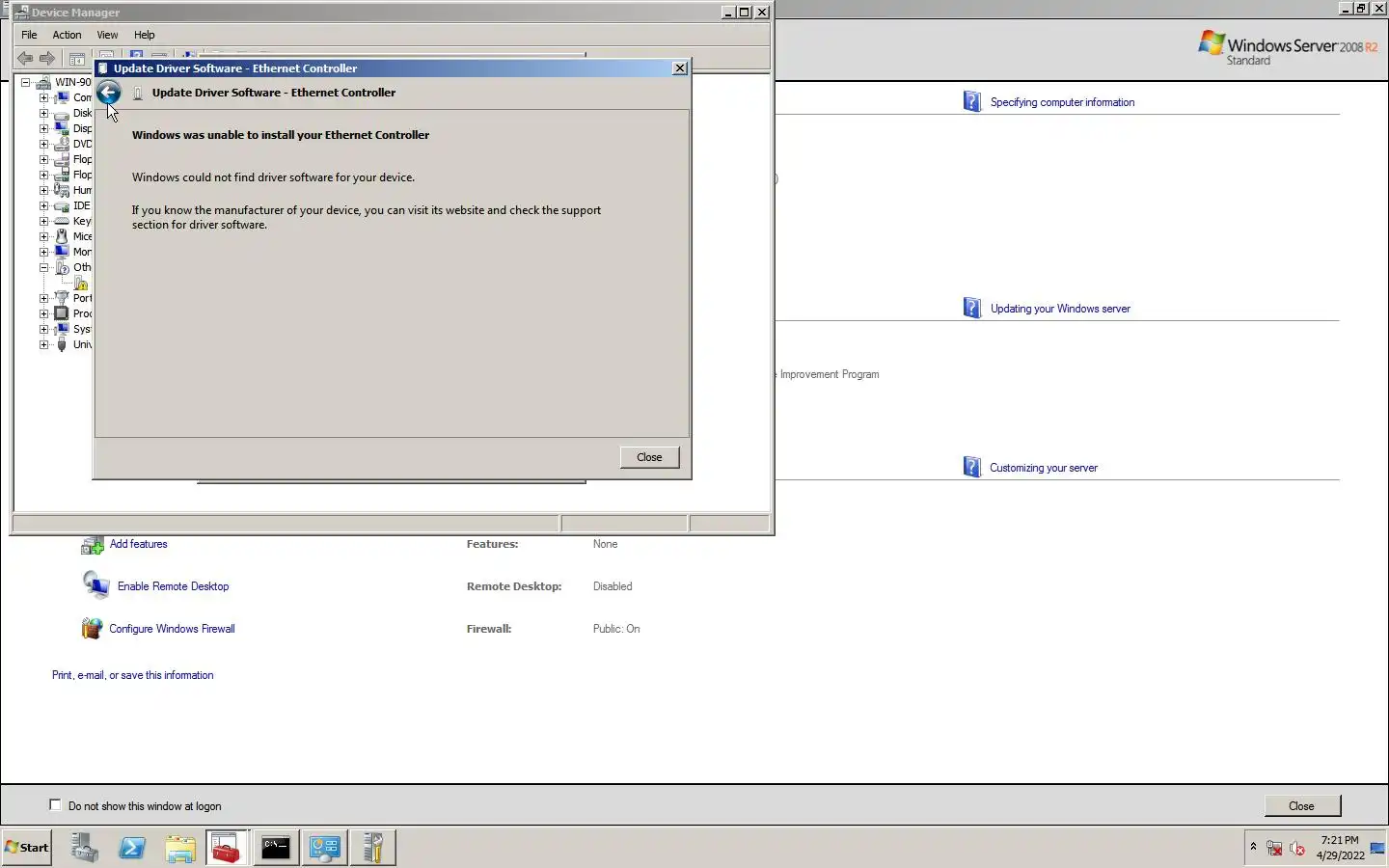Click help book icon beside Customizing your server
The image size is (1389, 868).
[x=972, y=467]
